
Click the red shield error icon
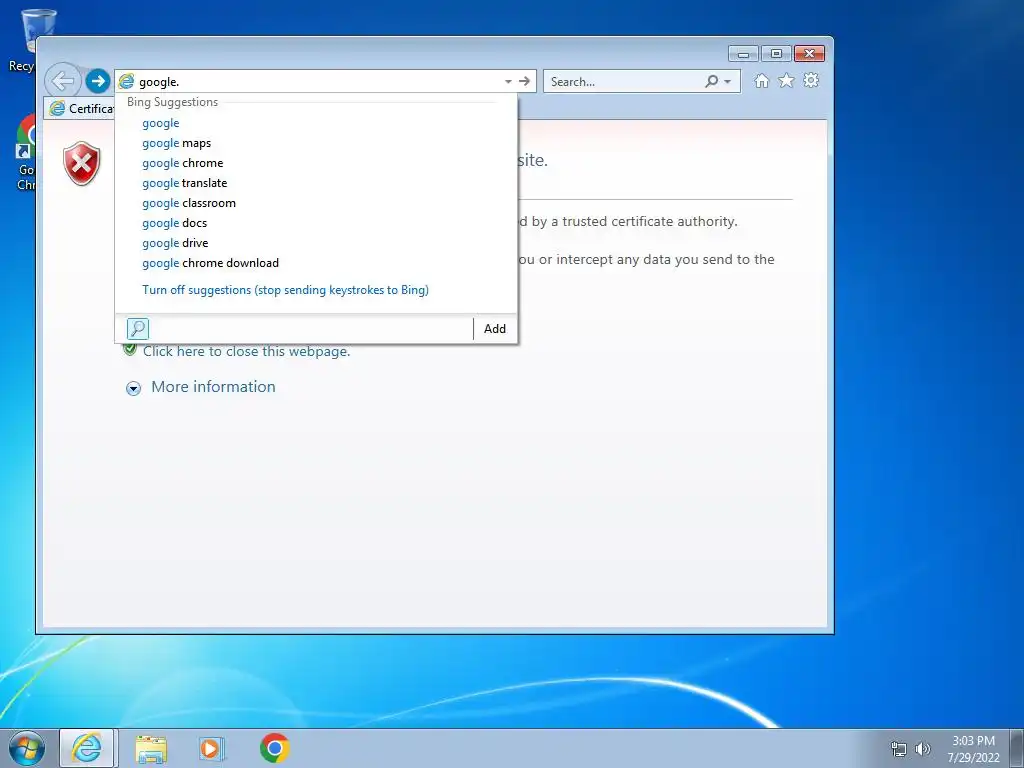[82, 163]
